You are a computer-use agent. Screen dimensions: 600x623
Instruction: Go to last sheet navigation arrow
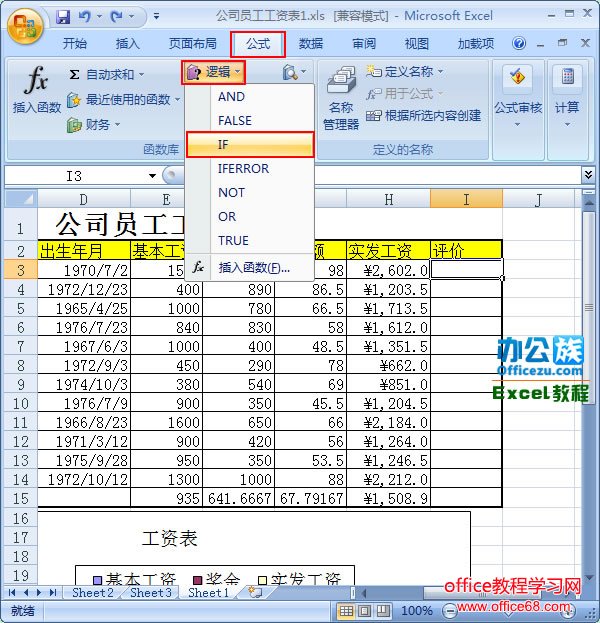pyautogui.click(x=53, y=593)
